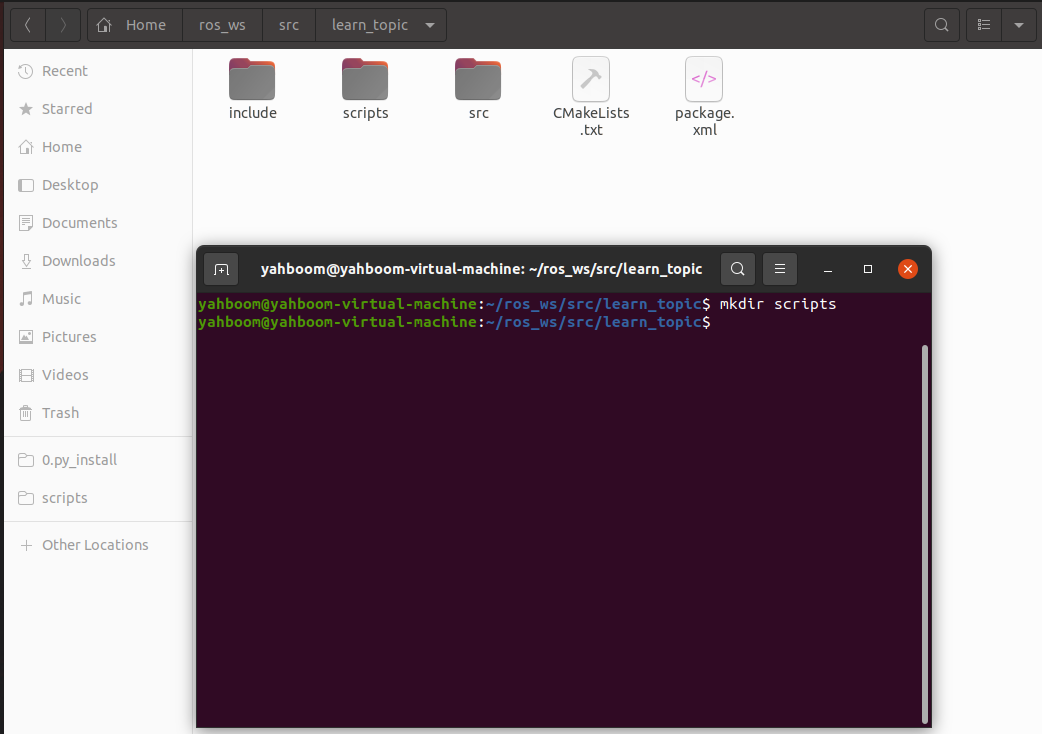Click the terminal title text
Image resolution: width=1042 pixels, height=734 pixels.
click(x=481, y=269)
